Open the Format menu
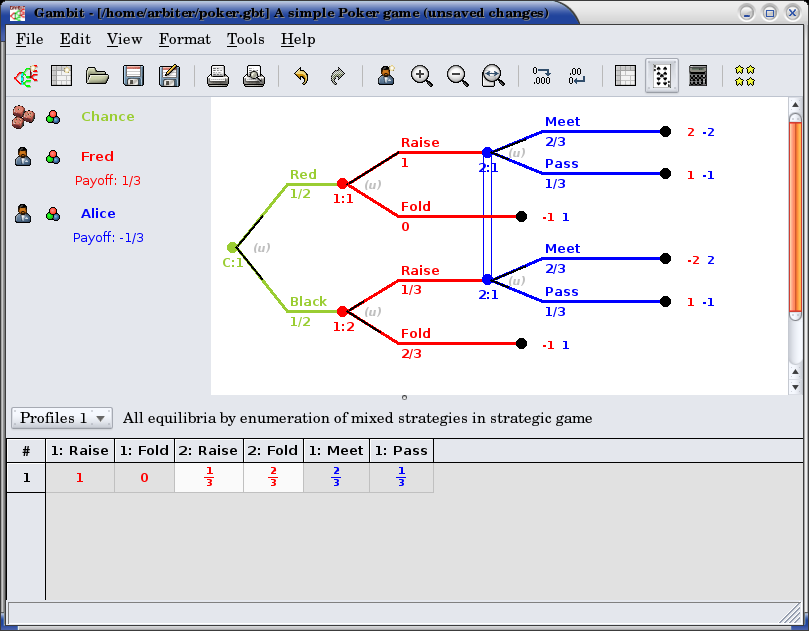This screenshot has width=809, height=631. (x=184, y=39)
